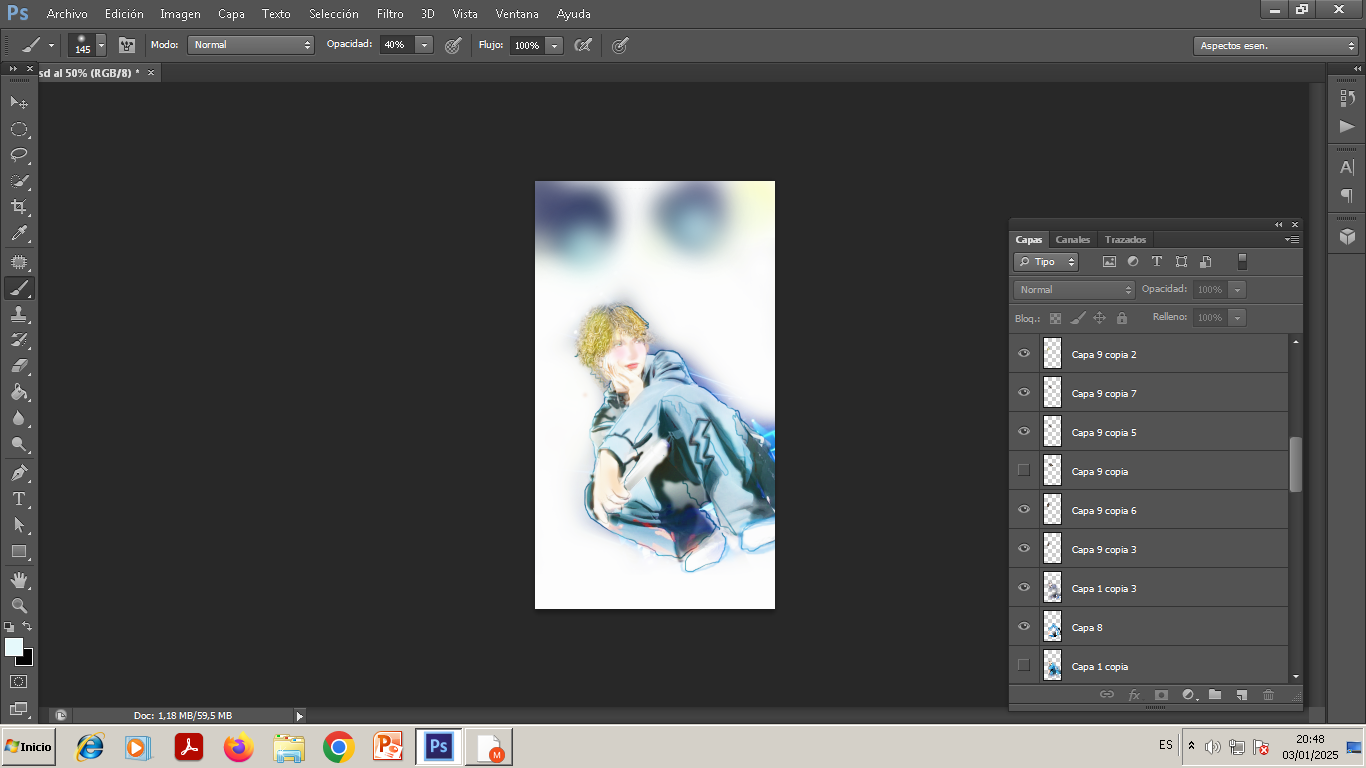Select the Blur tool
1366x768 pixels.
pos(19,418)
